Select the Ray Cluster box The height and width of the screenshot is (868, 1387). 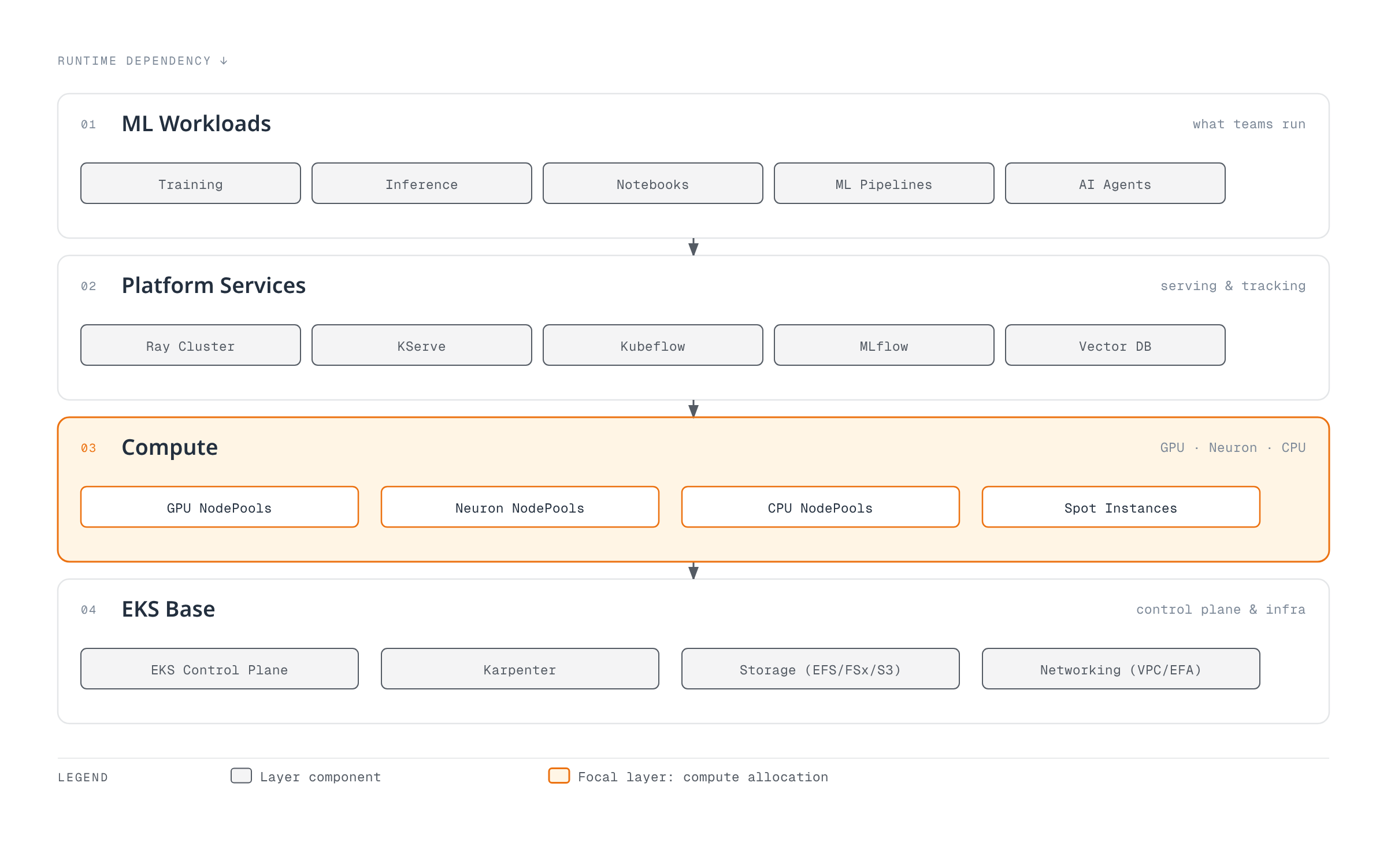[191, 345]
